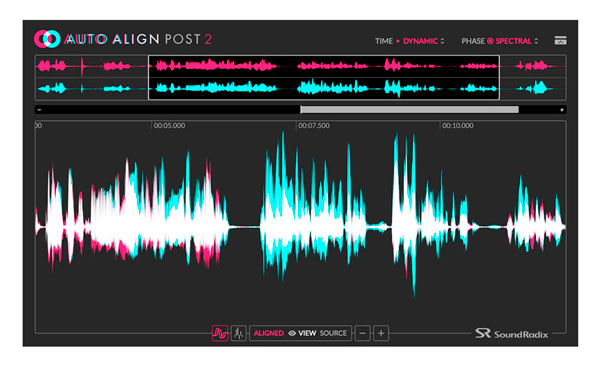Click the pink overview waveform track

click(x=300, y=66)
